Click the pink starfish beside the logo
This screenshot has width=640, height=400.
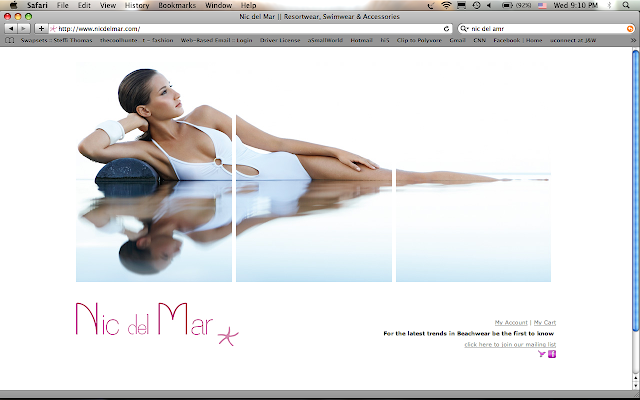(x=228, y=336)
